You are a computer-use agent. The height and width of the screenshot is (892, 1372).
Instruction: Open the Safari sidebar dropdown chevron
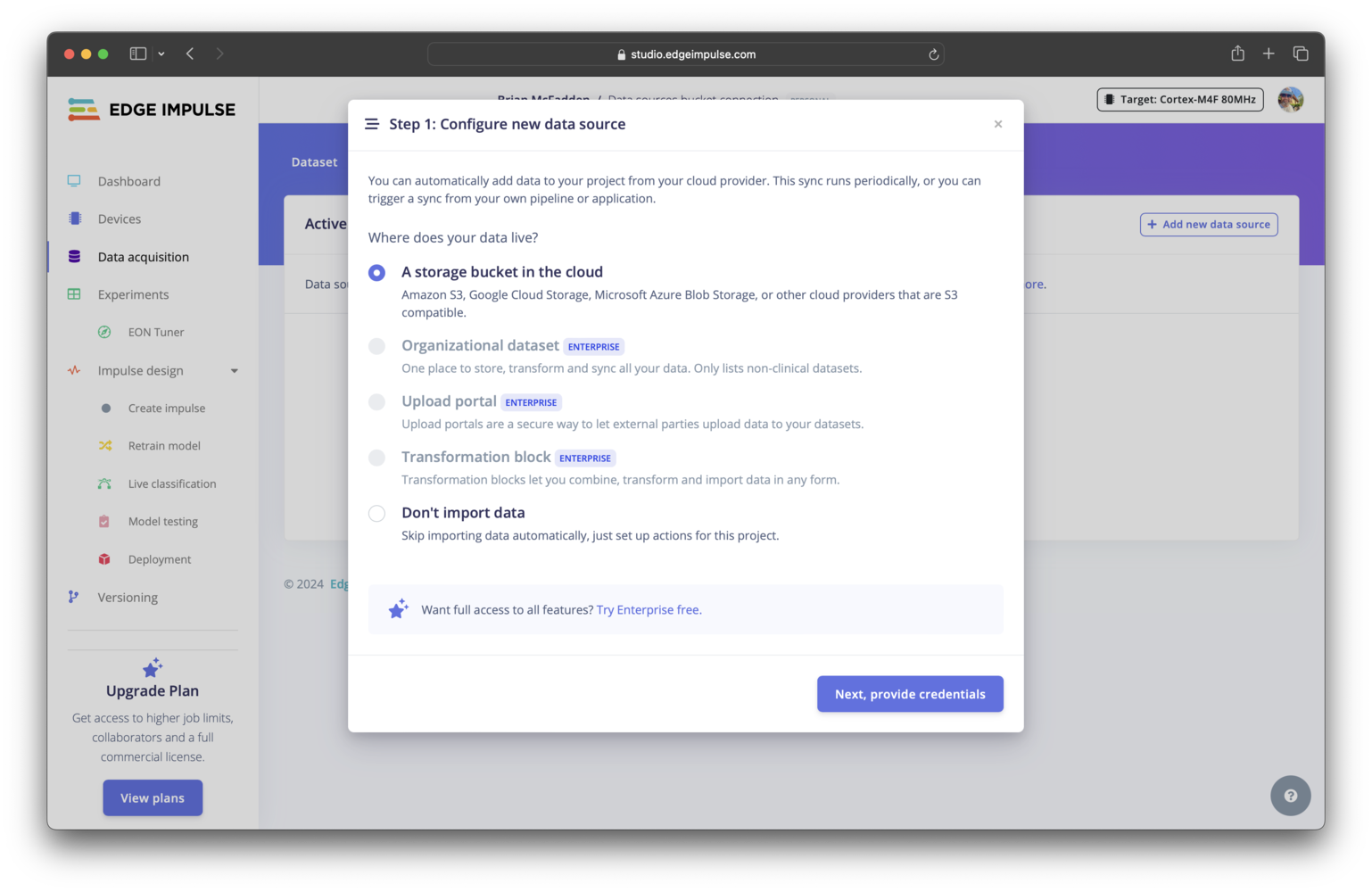[x=161, y=54]
